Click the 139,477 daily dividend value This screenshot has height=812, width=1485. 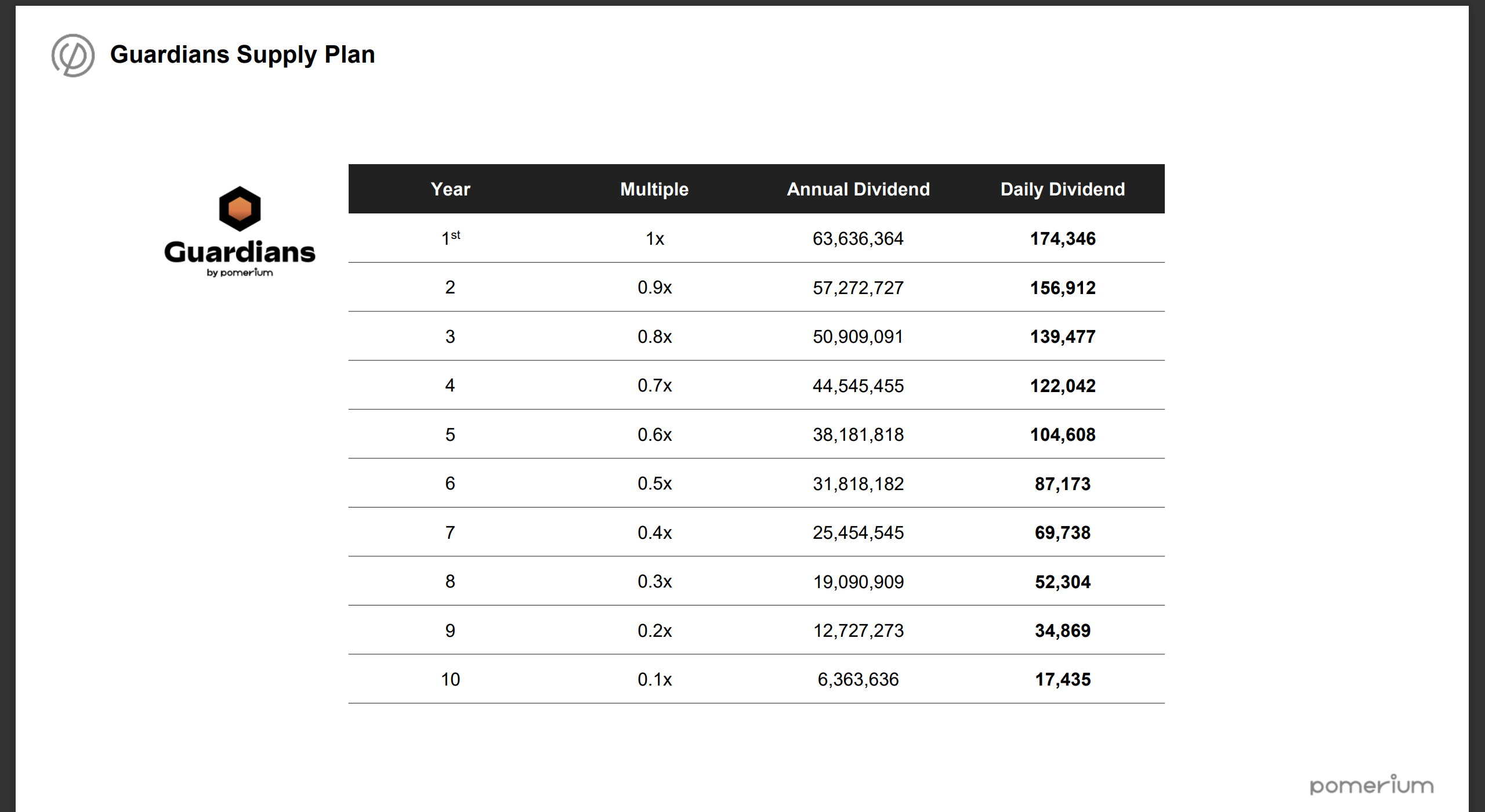[x=1062, y=336]
